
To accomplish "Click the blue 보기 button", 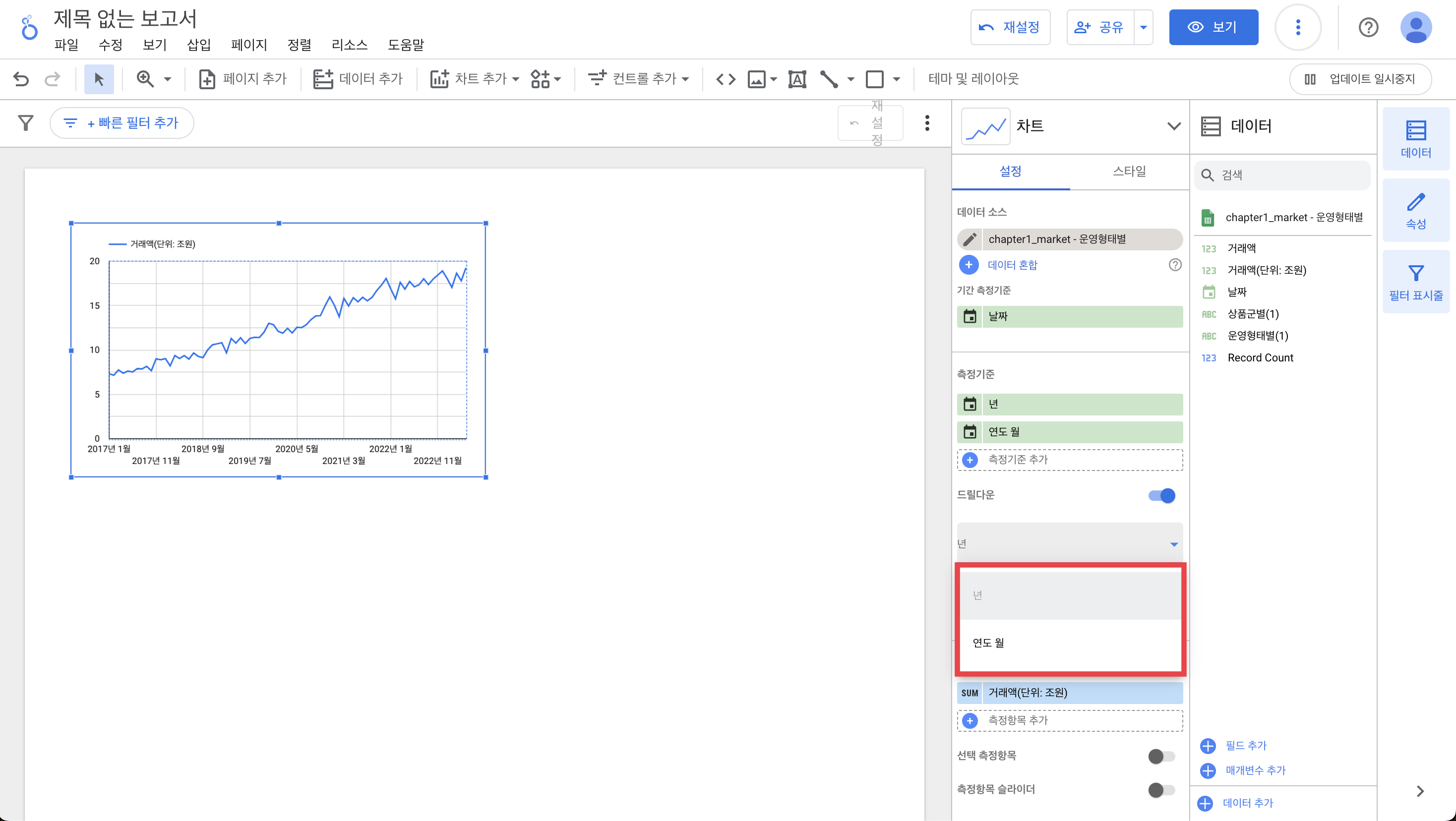I will [1213, 27].
